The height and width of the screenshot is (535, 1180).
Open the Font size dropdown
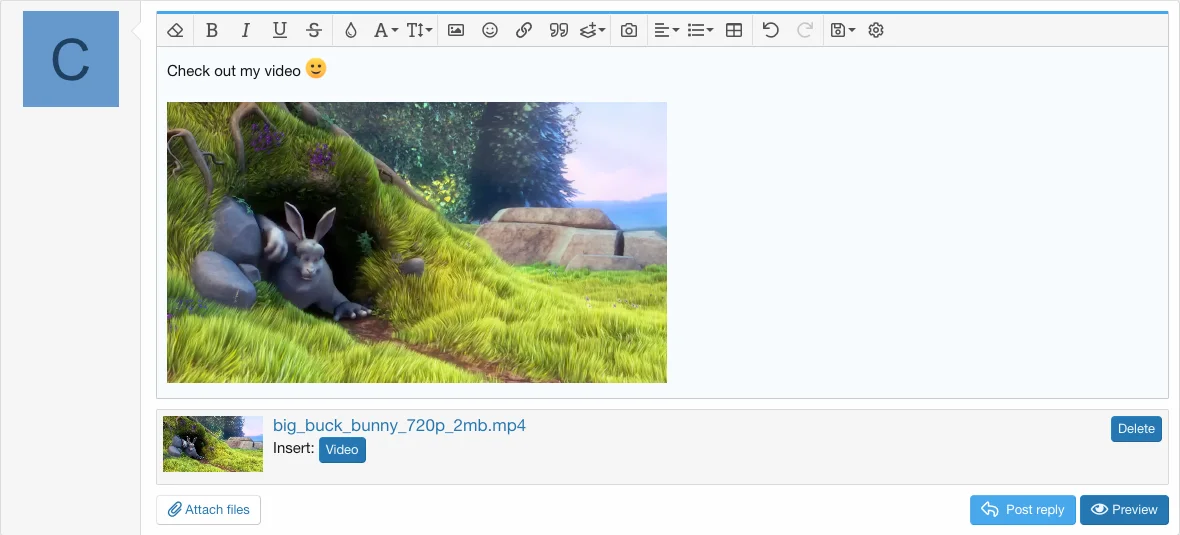point(419,30)
